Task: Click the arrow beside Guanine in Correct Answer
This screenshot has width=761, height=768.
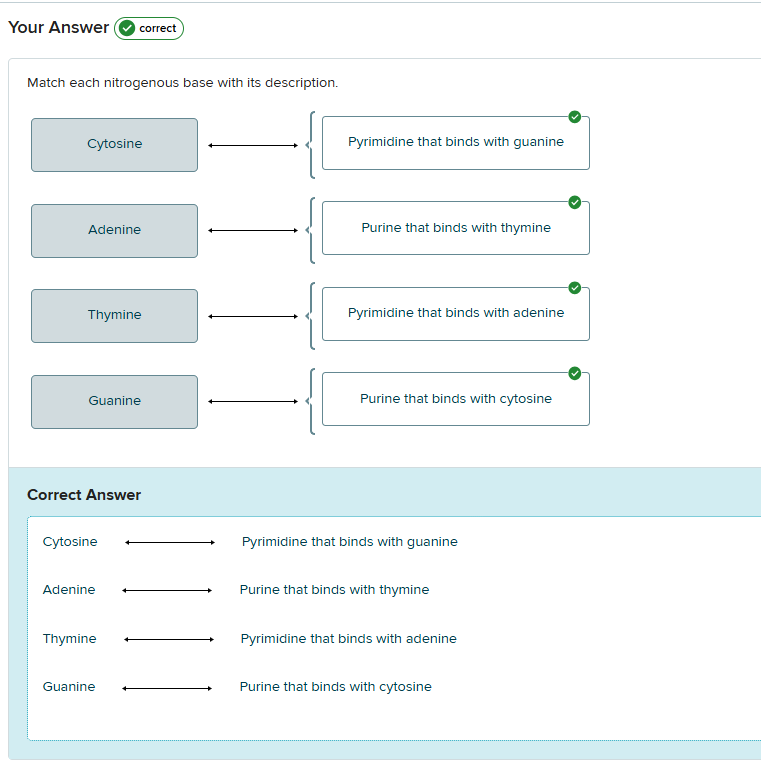Action: coord(167,688)
